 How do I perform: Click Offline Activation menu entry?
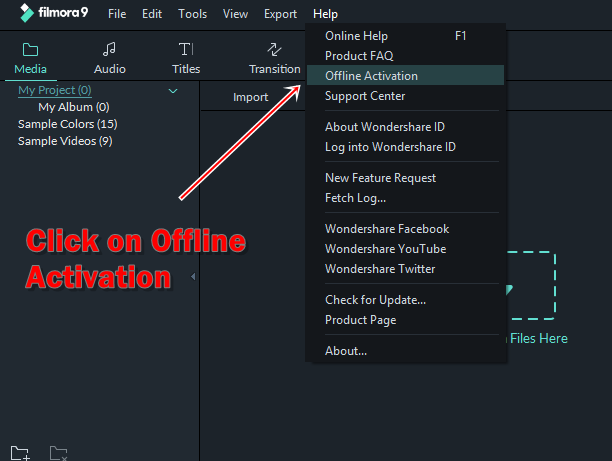tap(405, 75)
